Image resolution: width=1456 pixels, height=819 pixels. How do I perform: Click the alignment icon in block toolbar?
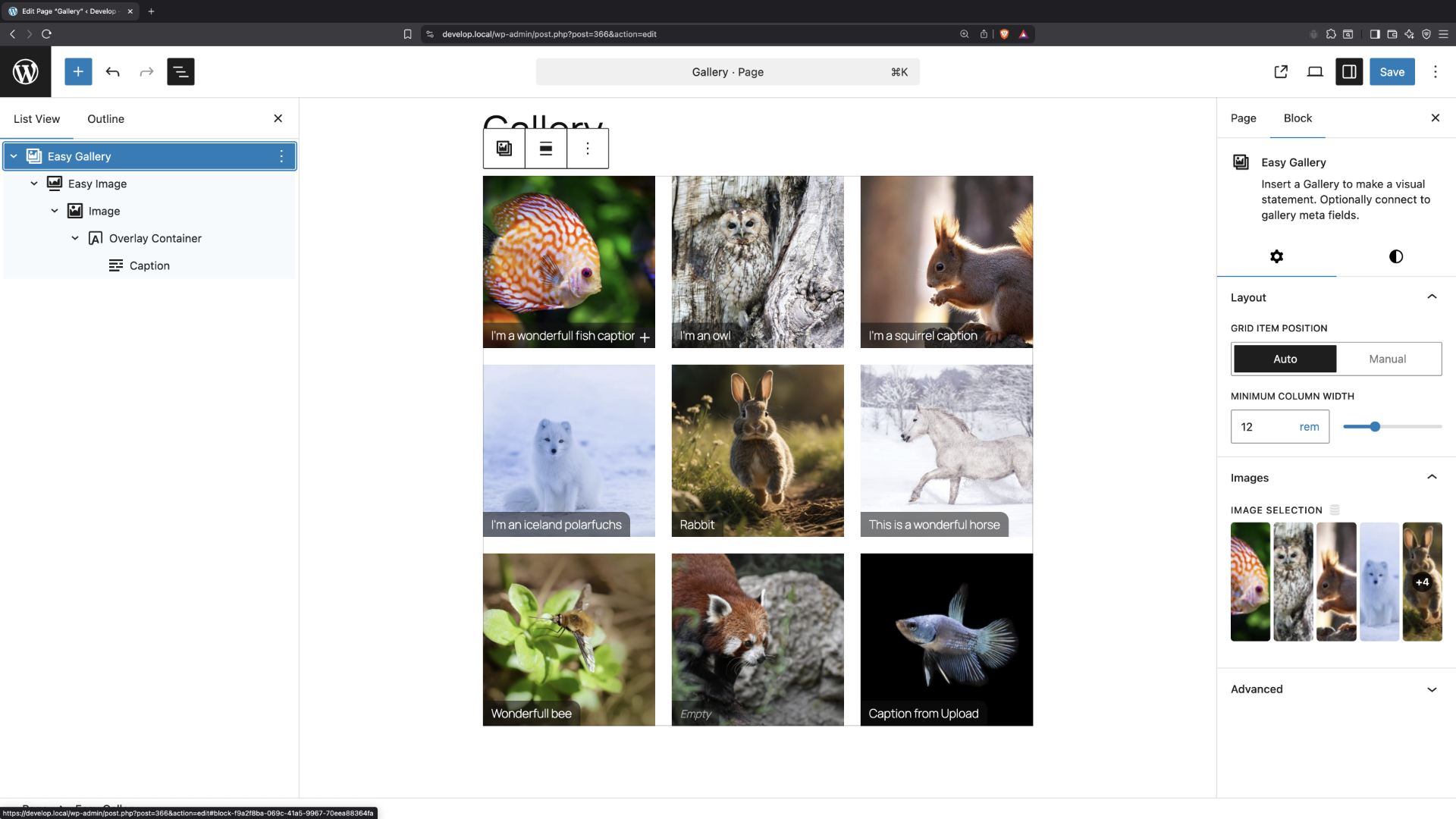coord(546,149)
